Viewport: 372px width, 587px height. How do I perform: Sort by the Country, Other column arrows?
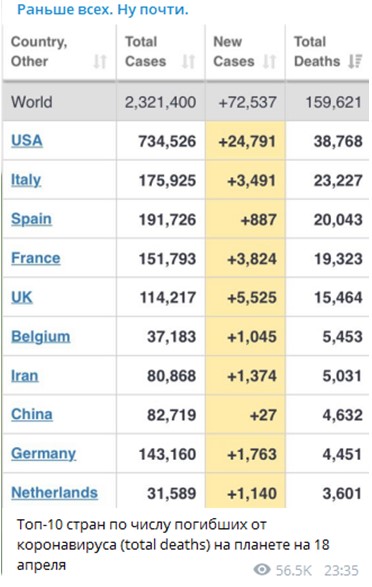tap(100, 61)
